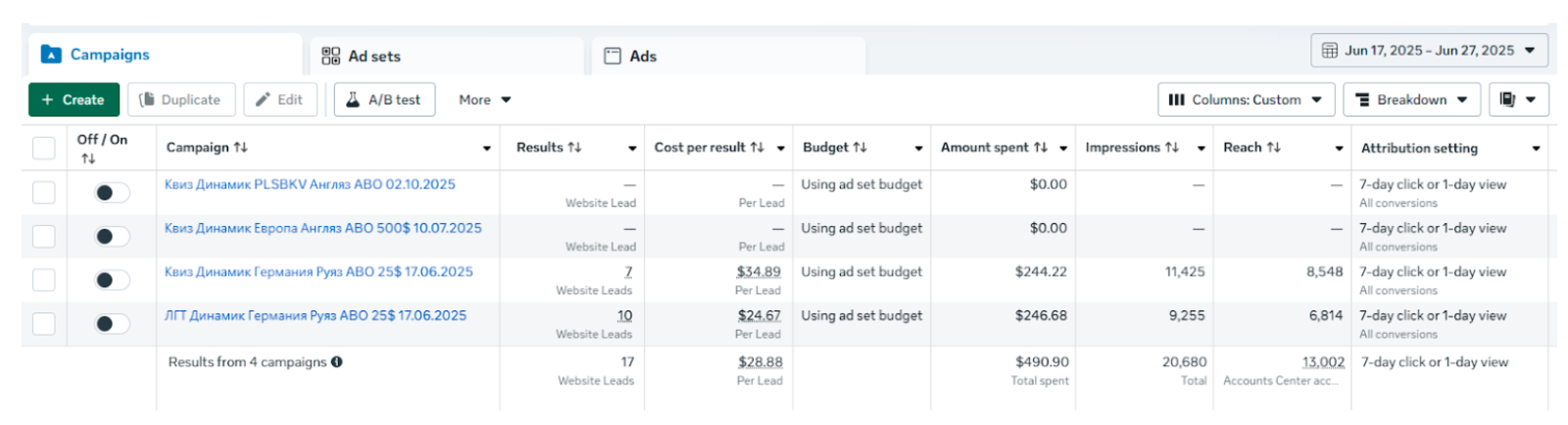Open Квиз Динамик Германия Руяз campaign link

(318, 272)
